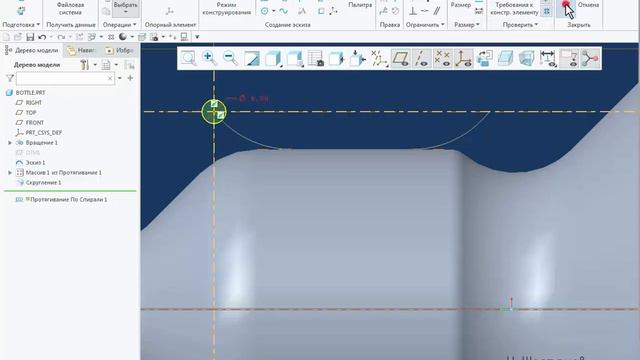Click the light-blue shaded plane icon
The image size is (640, 360).
click(x=506, y=59)
